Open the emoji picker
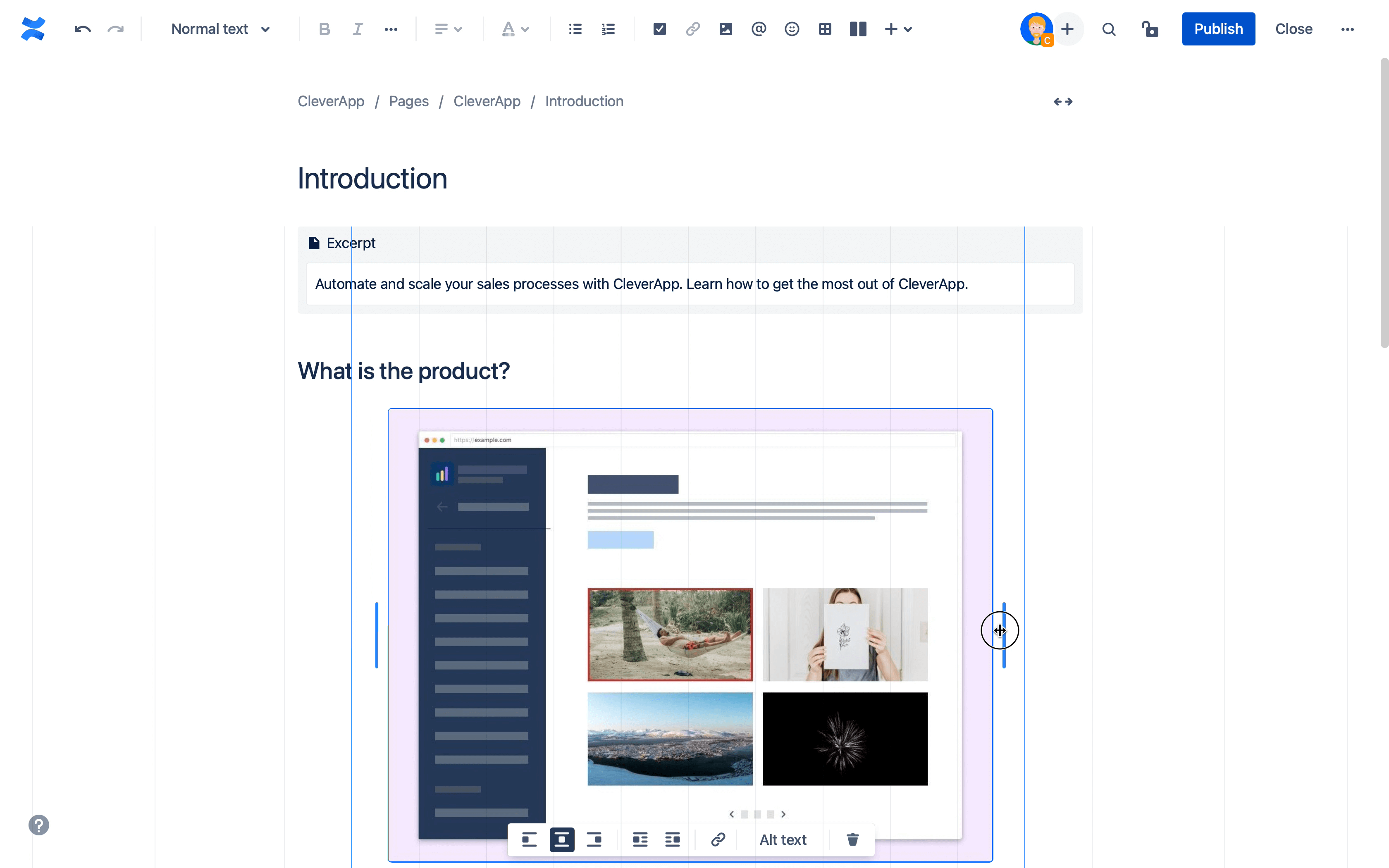This screenshot has width=1389, height=868. [792, 29]
